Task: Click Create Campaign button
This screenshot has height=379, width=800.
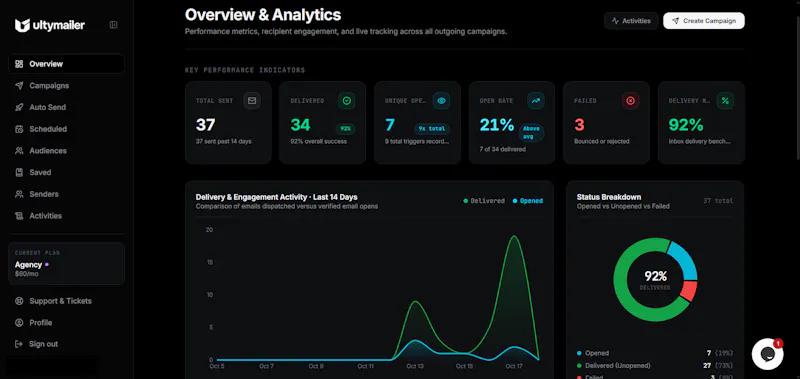Action: coord(704,21)
